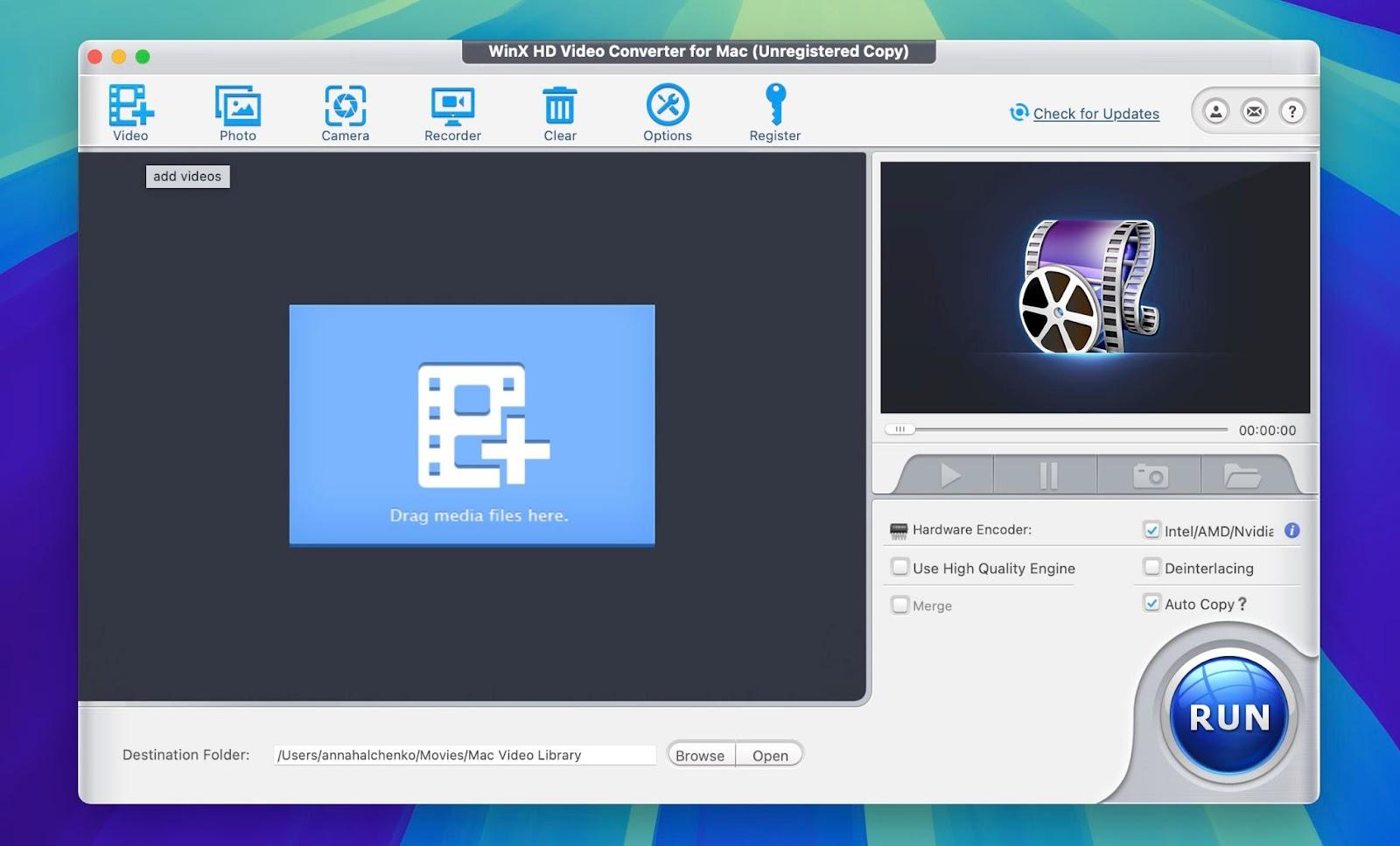This screenshot has height=846, width=1400.
Task: Open the user account icon
Action: (x=1216, y=111)
